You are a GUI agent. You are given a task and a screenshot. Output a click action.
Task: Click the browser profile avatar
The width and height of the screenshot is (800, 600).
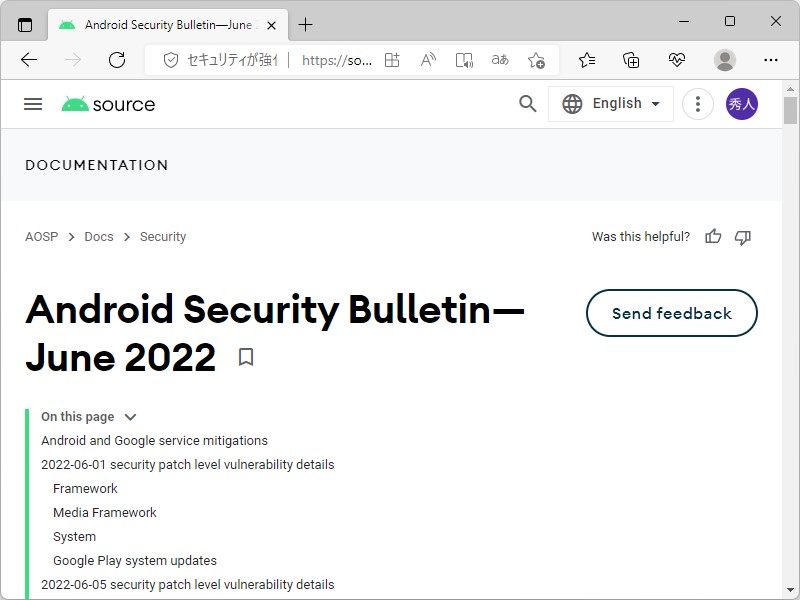(724, 60)
